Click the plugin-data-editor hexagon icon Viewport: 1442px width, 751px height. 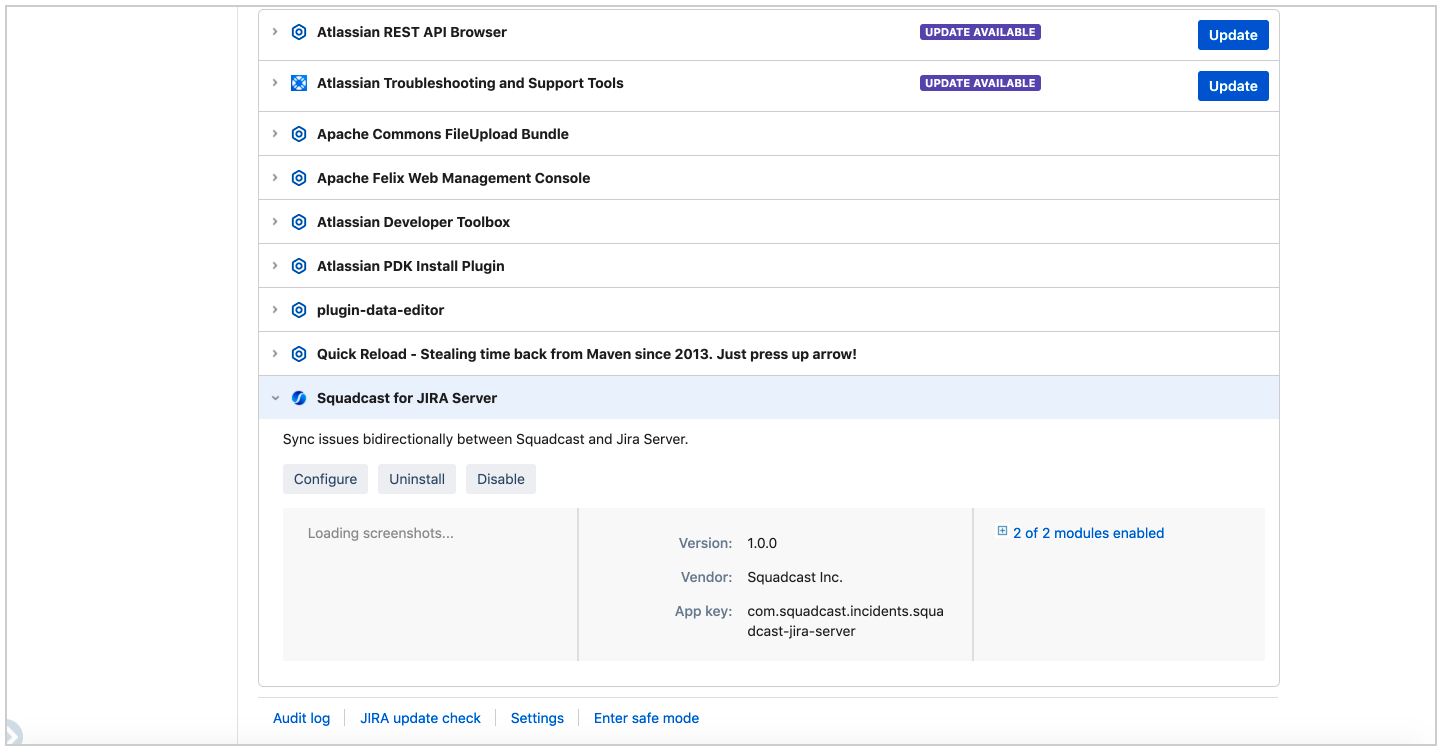[x=298, y=310]
